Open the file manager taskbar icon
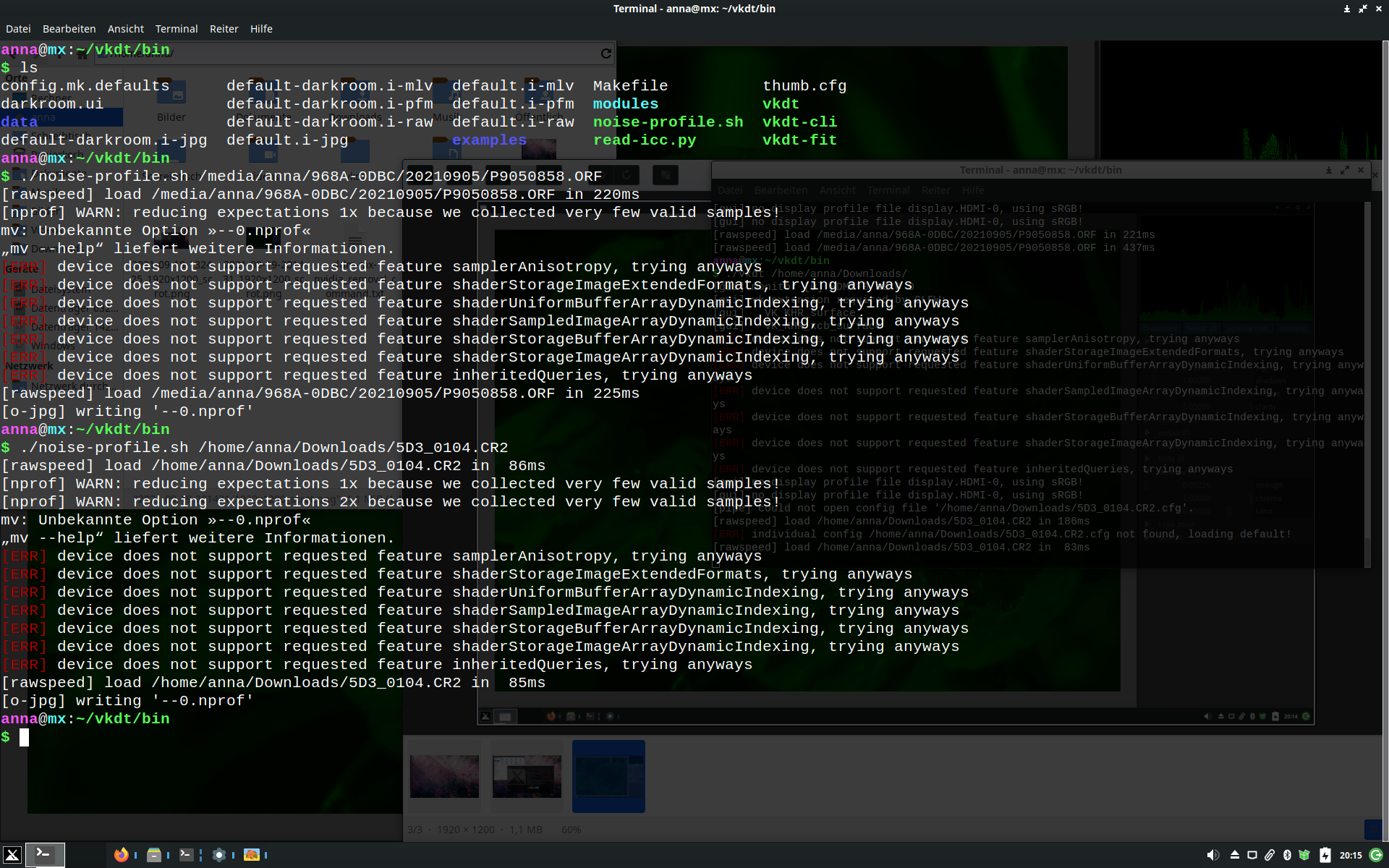This screenshot has height=868, width=1389. [153, 855]
